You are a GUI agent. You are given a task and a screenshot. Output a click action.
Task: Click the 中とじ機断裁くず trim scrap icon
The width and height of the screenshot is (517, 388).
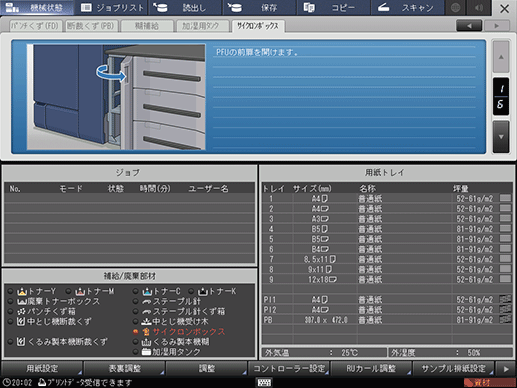21,322
